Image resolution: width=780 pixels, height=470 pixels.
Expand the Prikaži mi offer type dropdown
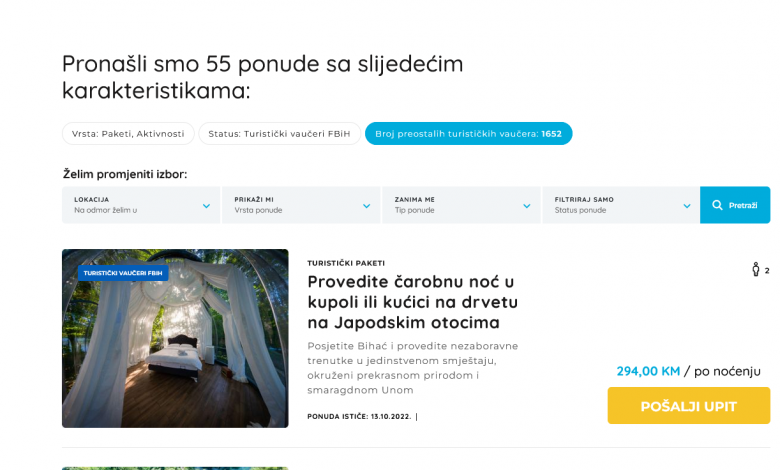(301, 205)
